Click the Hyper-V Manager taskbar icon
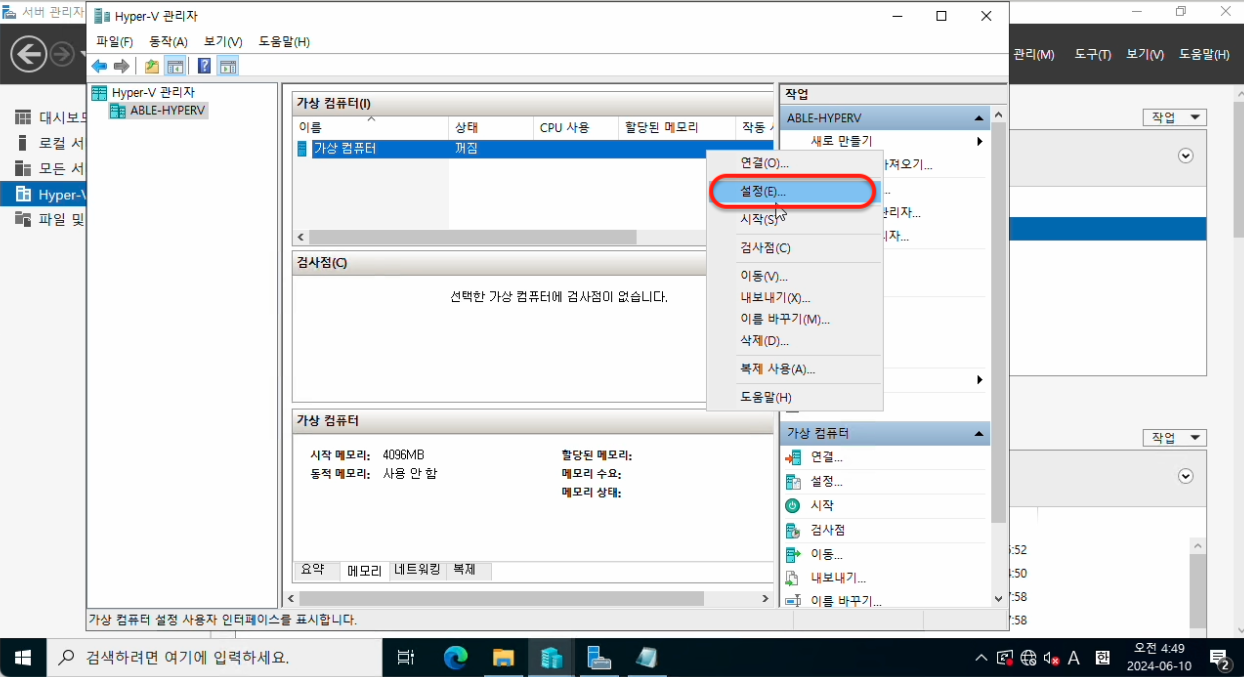 [552, 658]
